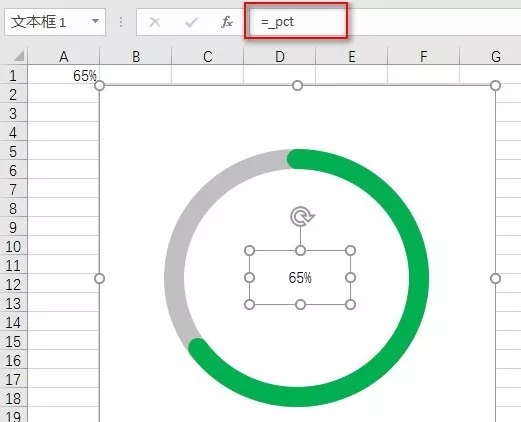521x422 pixels.
Task: Select row 1 header
Action: tap(13, 75)
